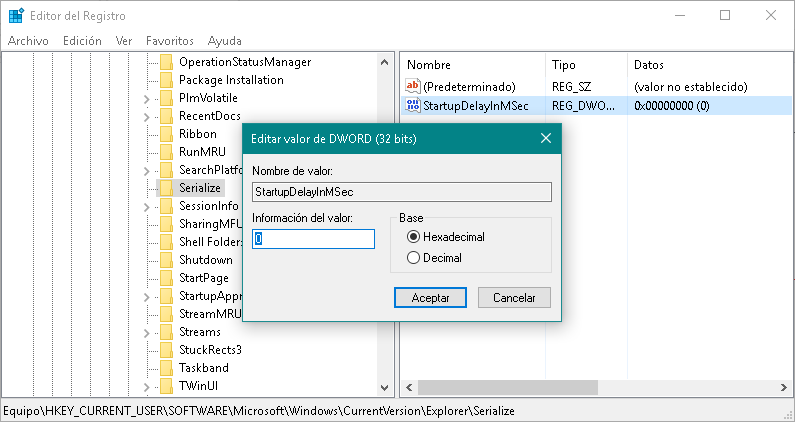Expand the PlmVolatile tree node
795x422 pixels.
tap(147, 98)
